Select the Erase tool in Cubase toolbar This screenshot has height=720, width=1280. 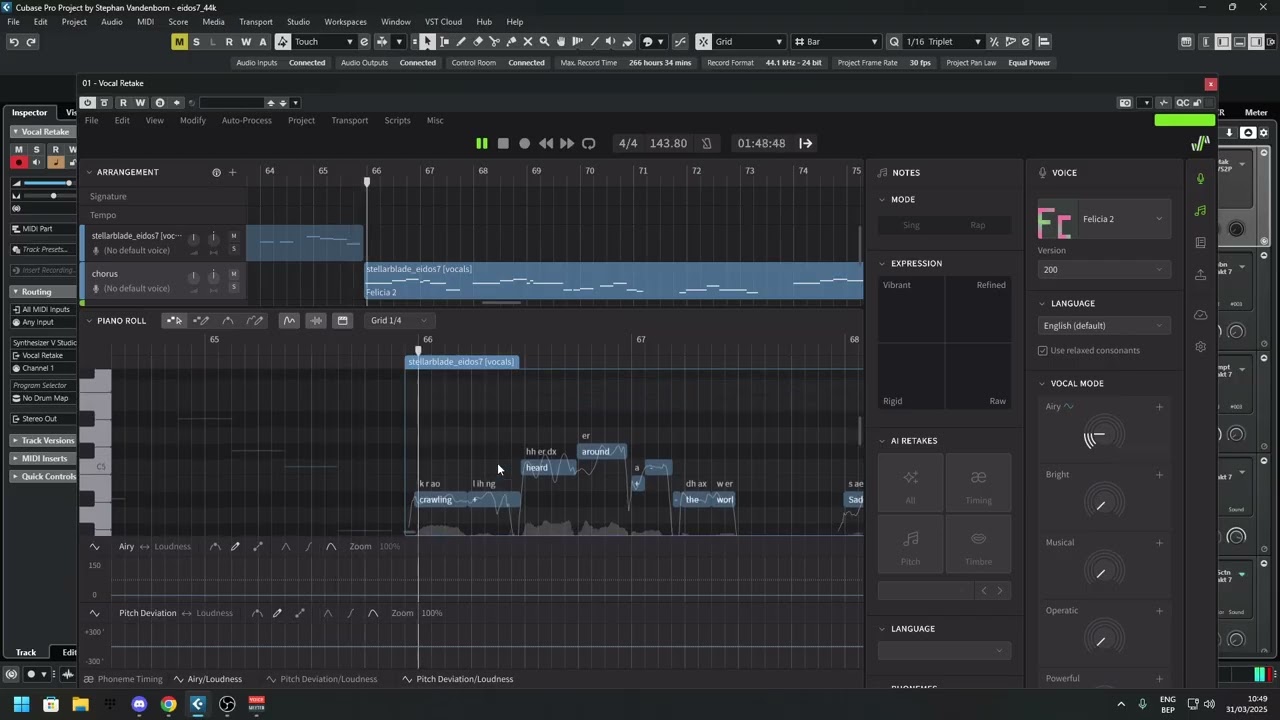[478, 42]
